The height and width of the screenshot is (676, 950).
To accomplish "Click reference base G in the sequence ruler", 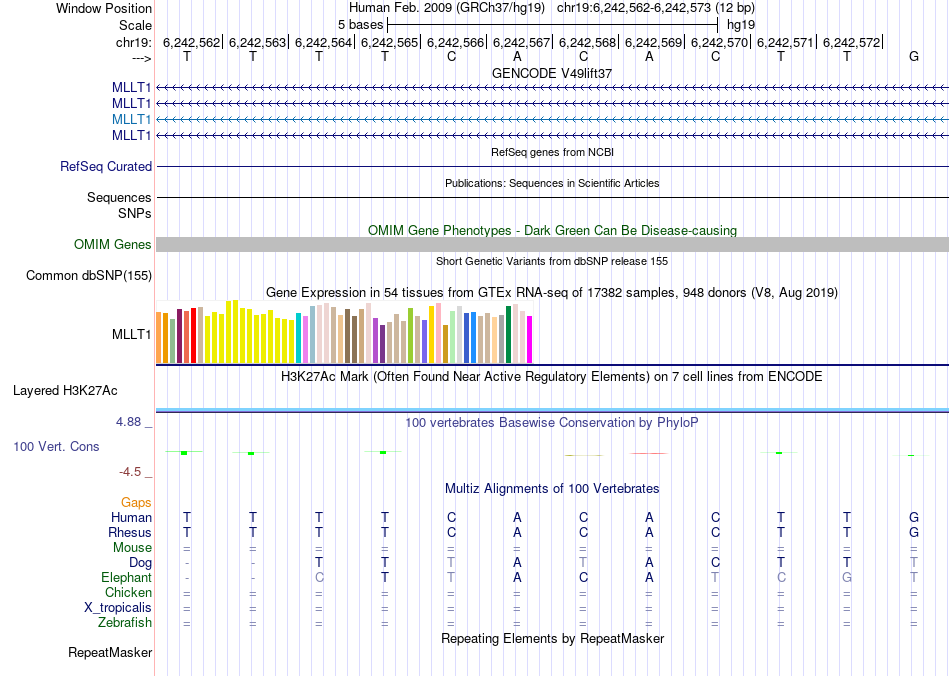I will click(x=914, y=57).
